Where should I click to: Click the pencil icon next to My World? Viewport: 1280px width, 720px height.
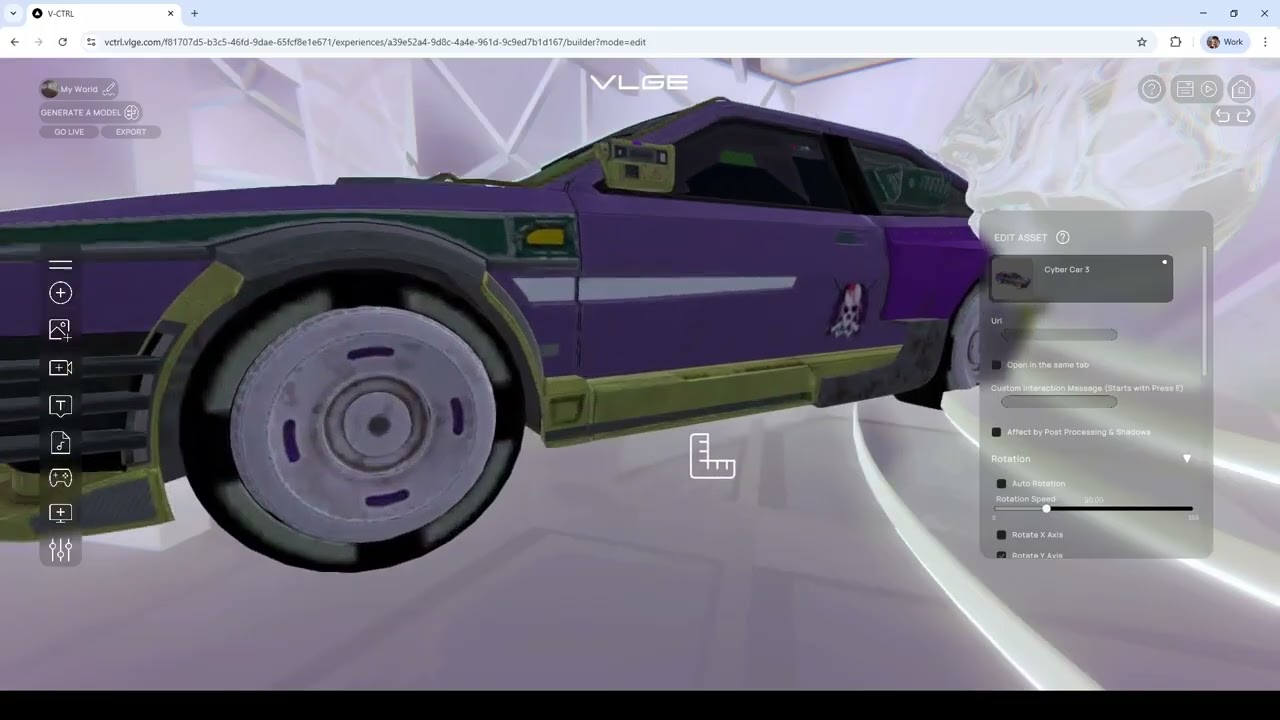pyautogui.click(x=109, y=89)
